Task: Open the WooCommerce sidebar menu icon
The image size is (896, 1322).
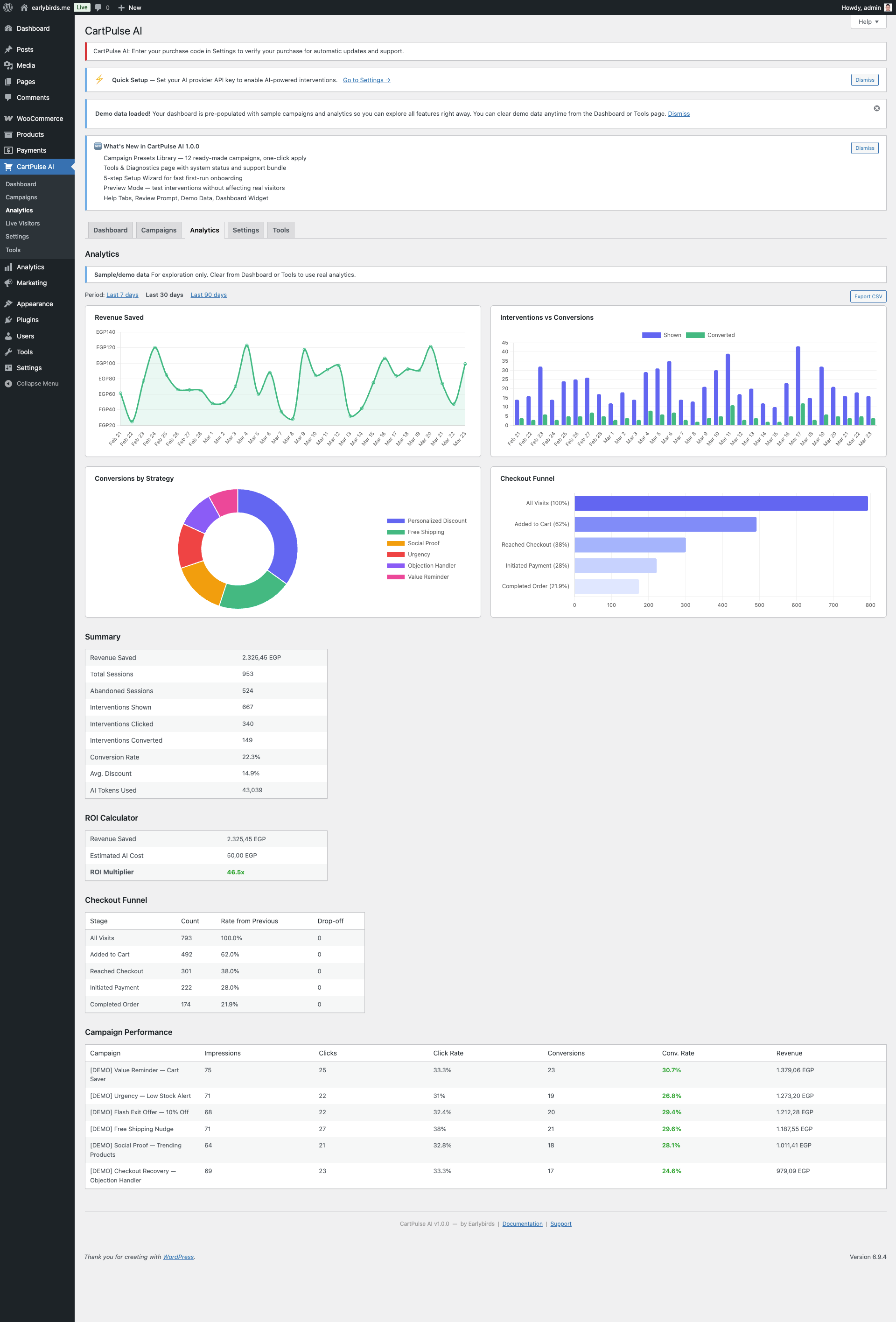Action: click(9, 118)
